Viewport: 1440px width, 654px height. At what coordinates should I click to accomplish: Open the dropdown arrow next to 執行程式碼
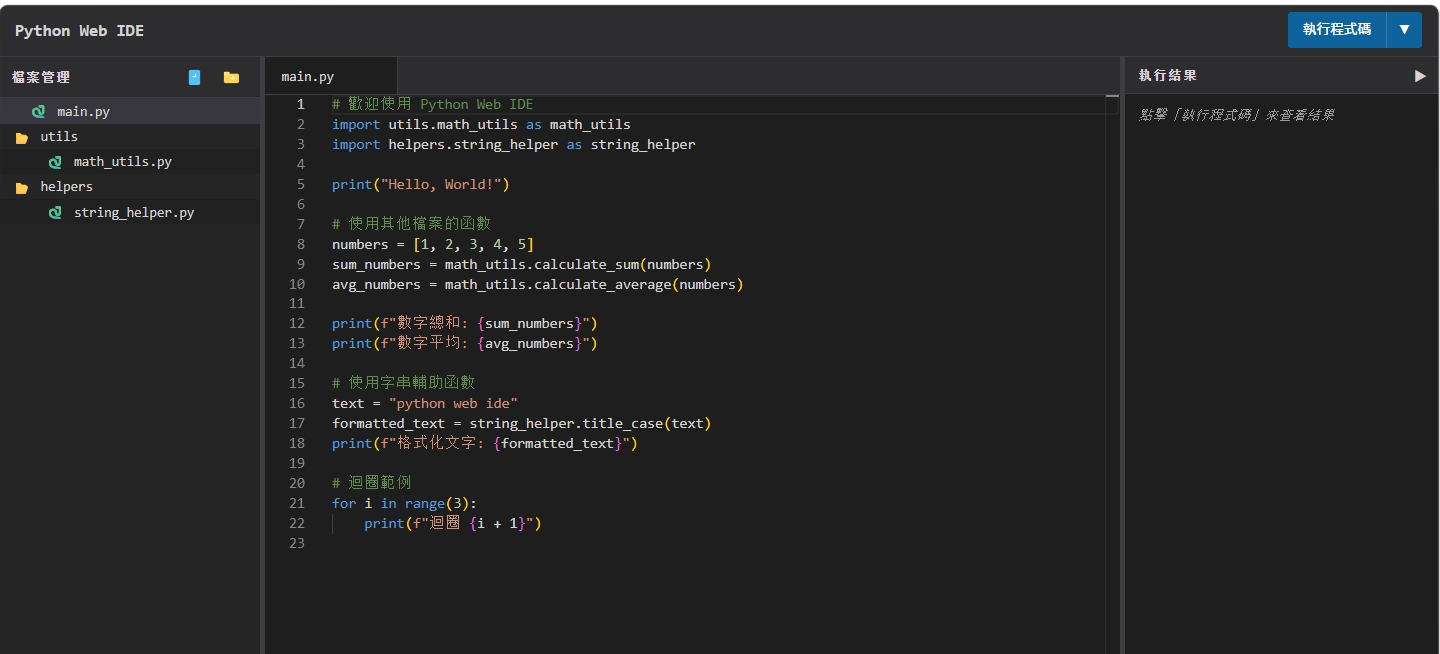1404,29
